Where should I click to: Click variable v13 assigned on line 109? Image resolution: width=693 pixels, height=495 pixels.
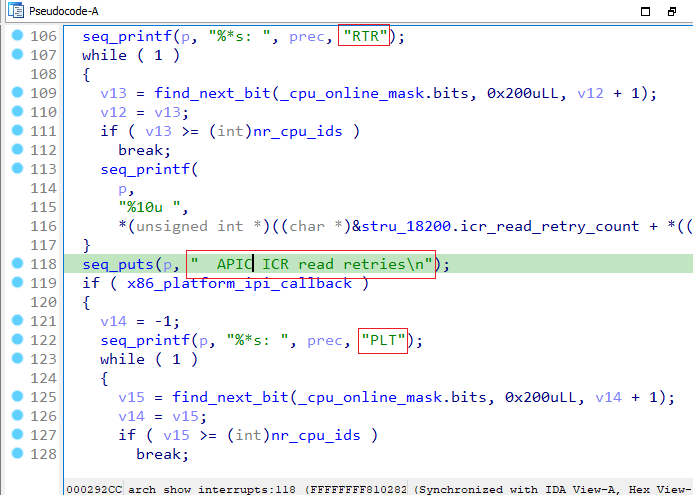(114, 93)
